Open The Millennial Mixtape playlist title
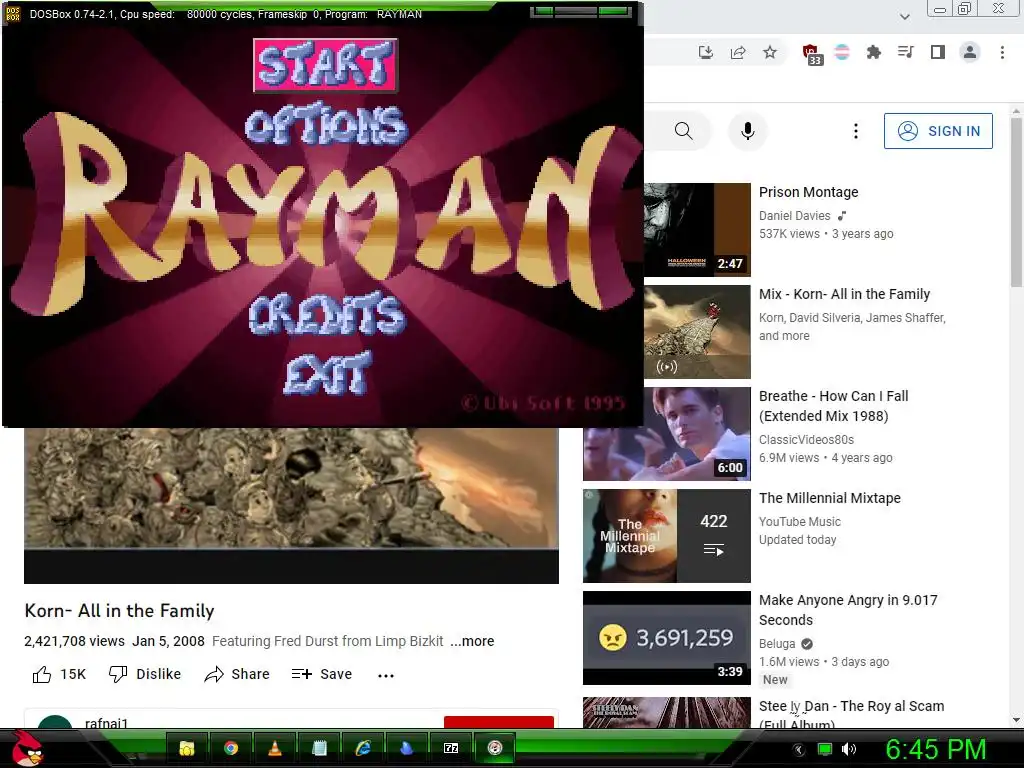This screenshot has height=768, width=1024. tap(830, 498)
